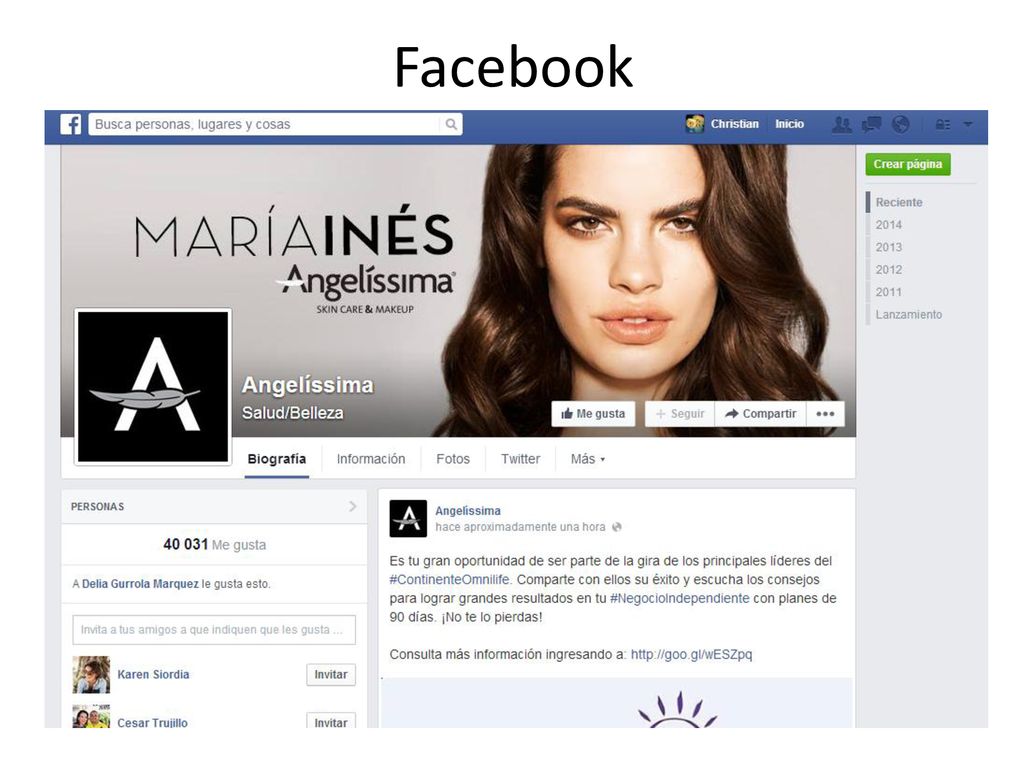Open the Fotos tab

point(453,459)
